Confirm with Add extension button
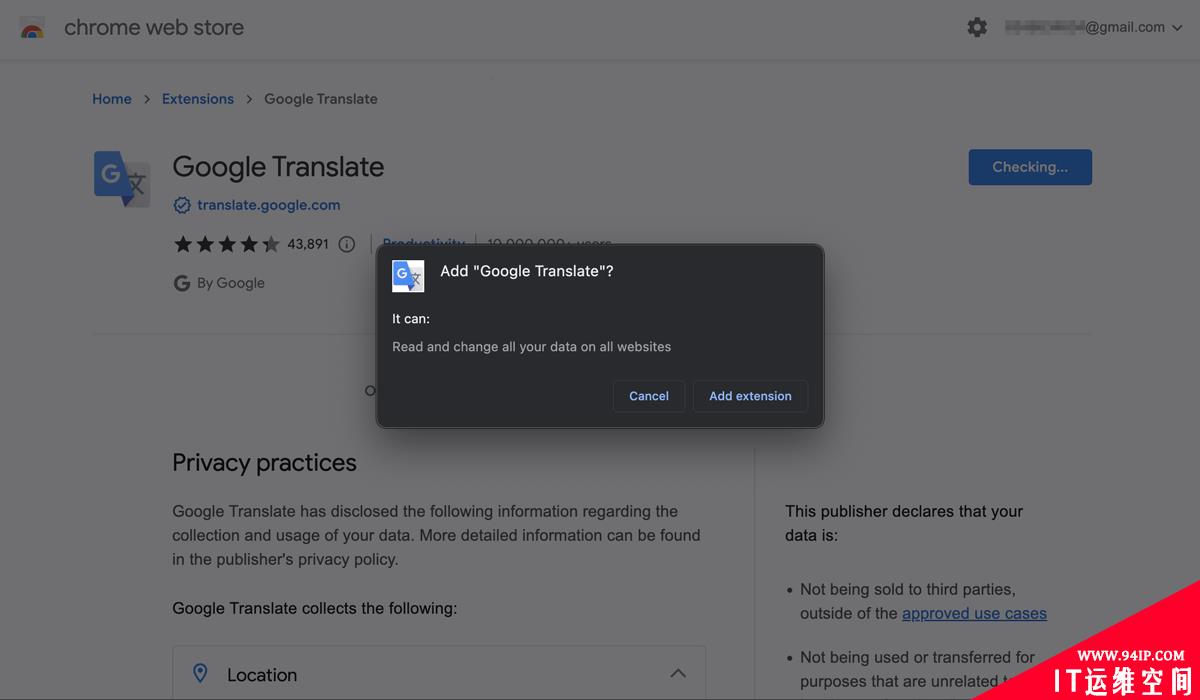Image resolution: width=1200 pixels, height=700 pixels. click(750, 396)
